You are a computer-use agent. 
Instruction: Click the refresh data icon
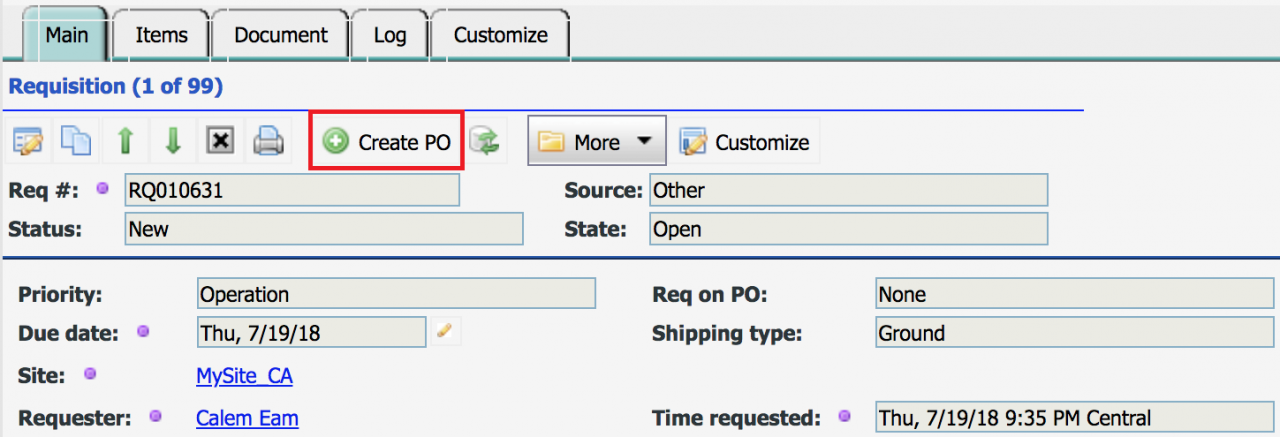tap(485, 142)
